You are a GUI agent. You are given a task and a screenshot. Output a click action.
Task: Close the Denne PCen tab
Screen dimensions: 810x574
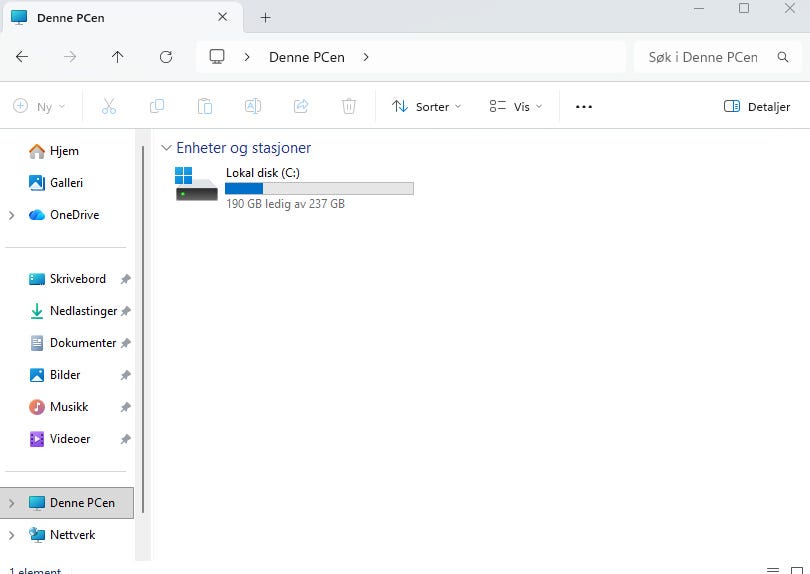(223, 17)
